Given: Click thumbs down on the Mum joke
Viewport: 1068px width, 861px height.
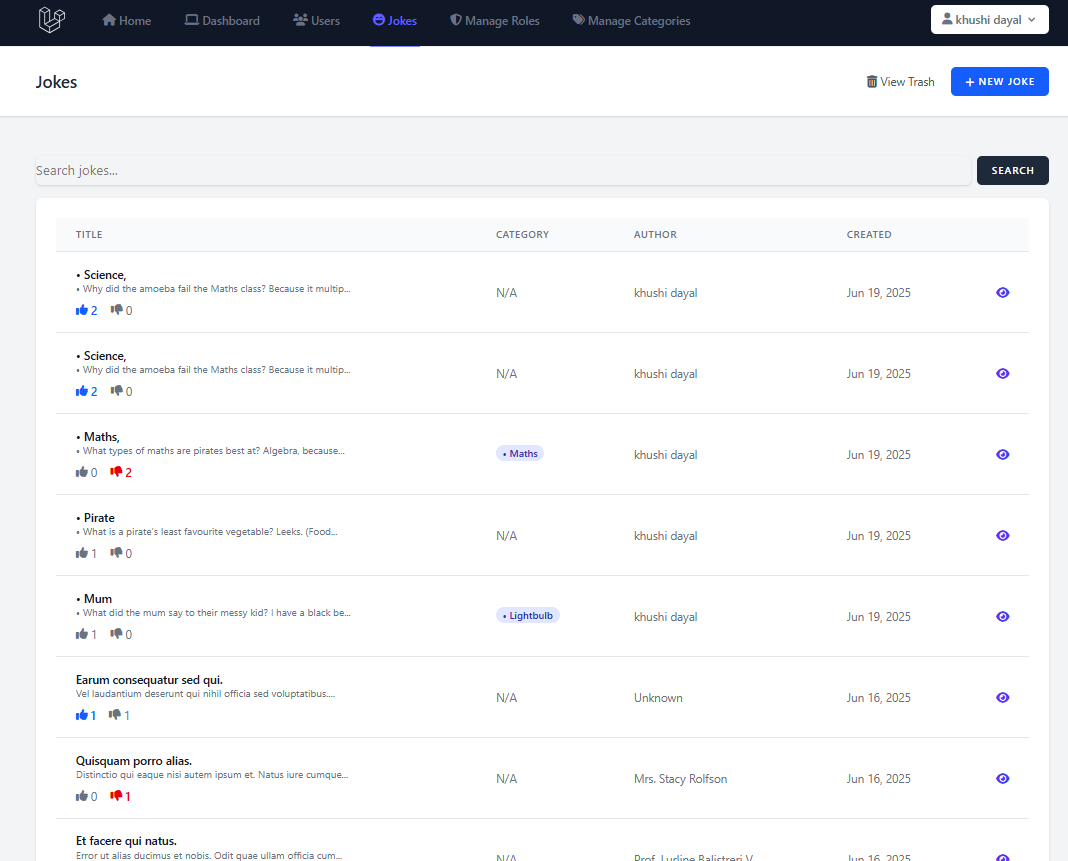Looking at the screenshot, I should pos(116,634).
